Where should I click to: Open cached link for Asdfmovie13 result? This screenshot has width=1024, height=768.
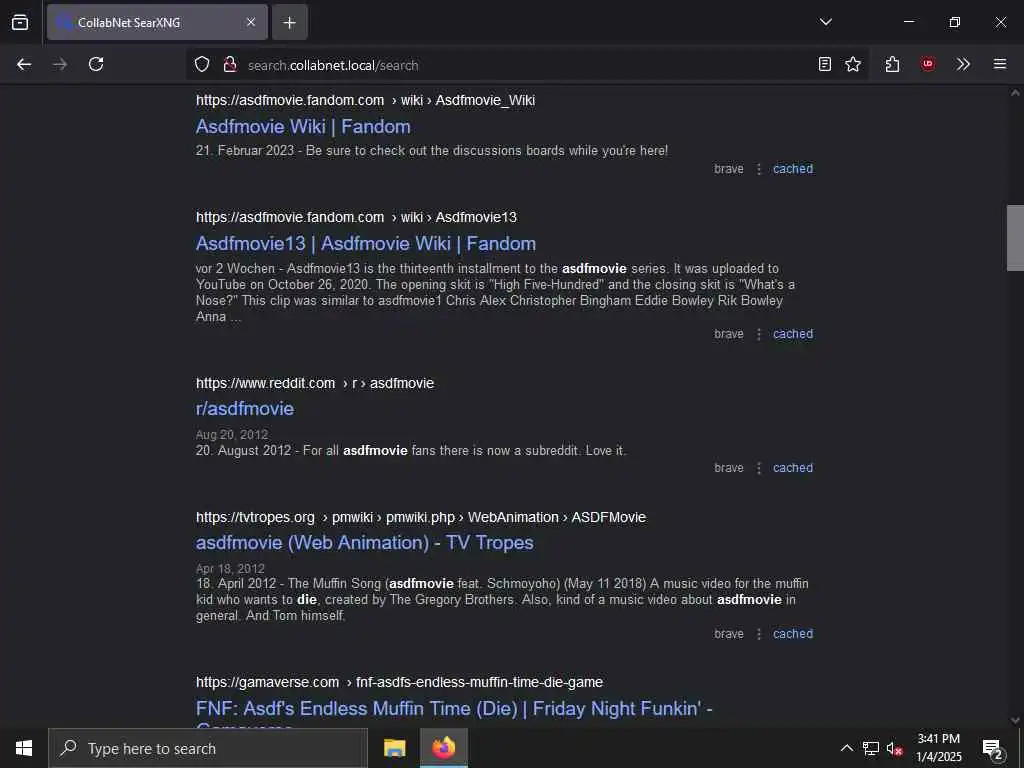(x=793, y=334)
